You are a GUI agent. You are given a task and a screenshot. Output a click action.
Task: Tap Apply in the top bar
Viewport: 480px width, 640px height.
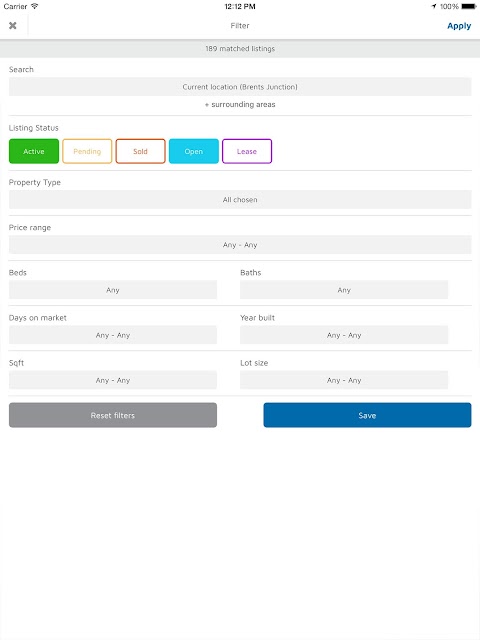point(459,26)
